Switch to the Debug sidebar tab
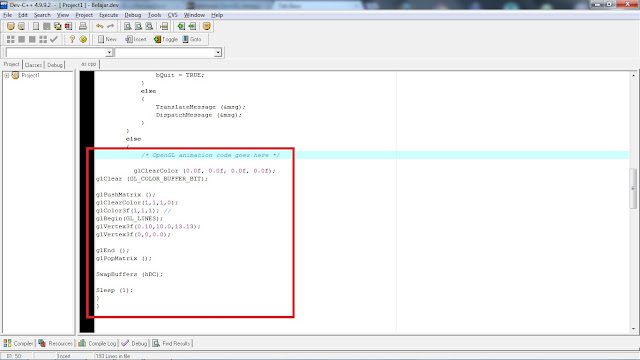Image resolution: width=640 pixels, height=360 pixels. (55, 65)
